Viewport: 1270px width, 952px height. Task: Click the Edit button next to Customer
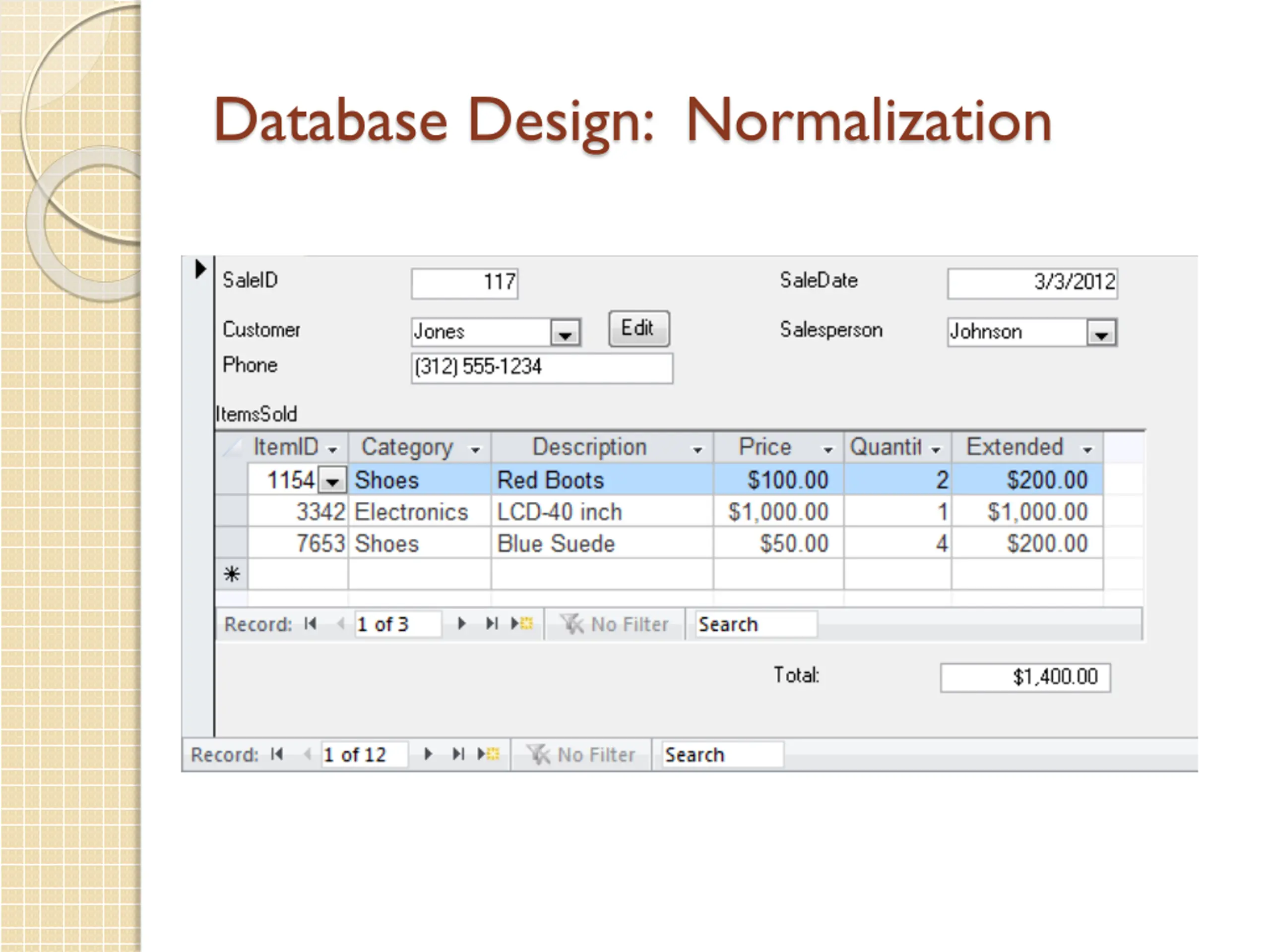639,329
